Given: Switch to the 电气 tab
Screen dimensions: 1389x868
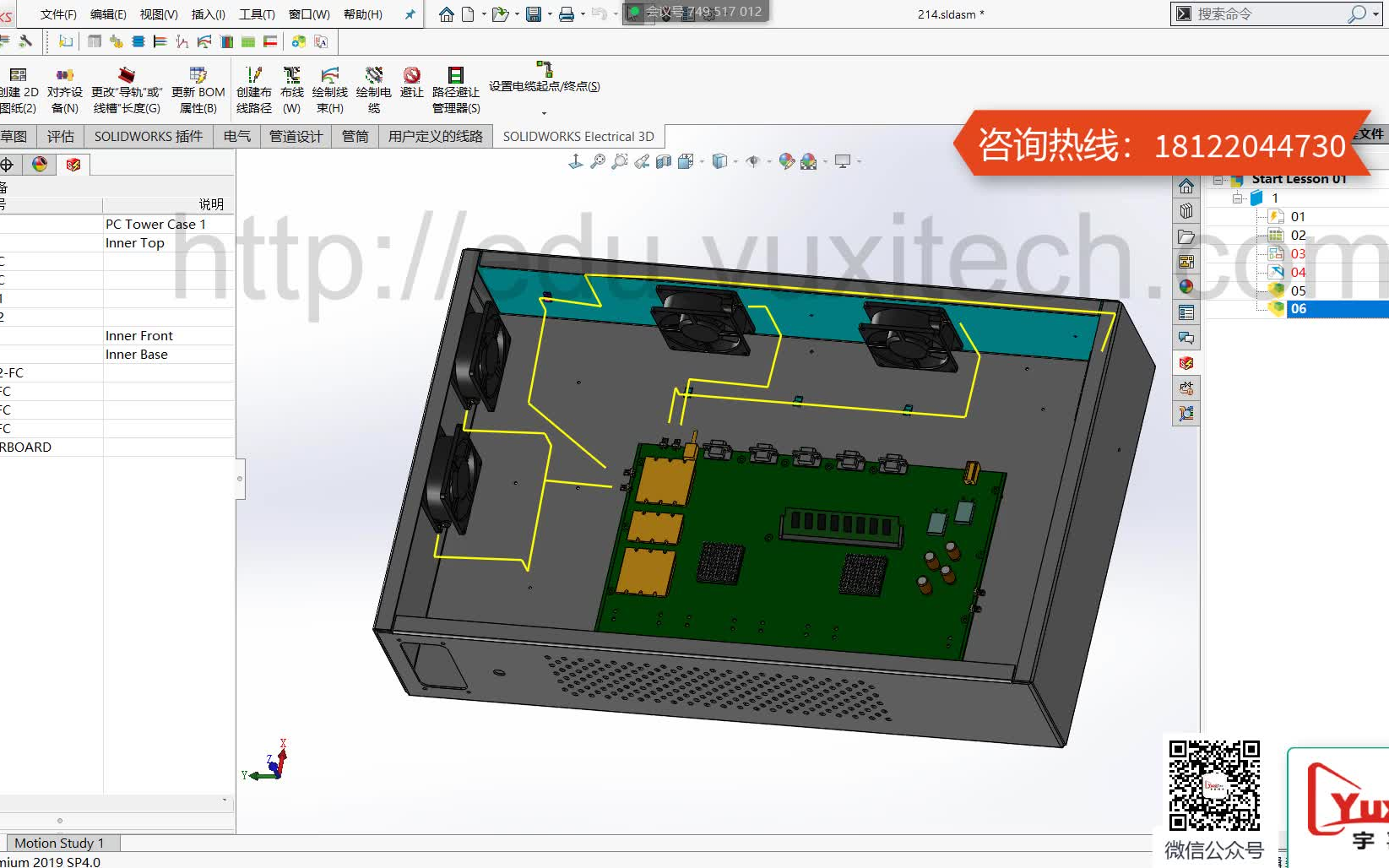Looking at the screenshot, I should tap(237, 136).
